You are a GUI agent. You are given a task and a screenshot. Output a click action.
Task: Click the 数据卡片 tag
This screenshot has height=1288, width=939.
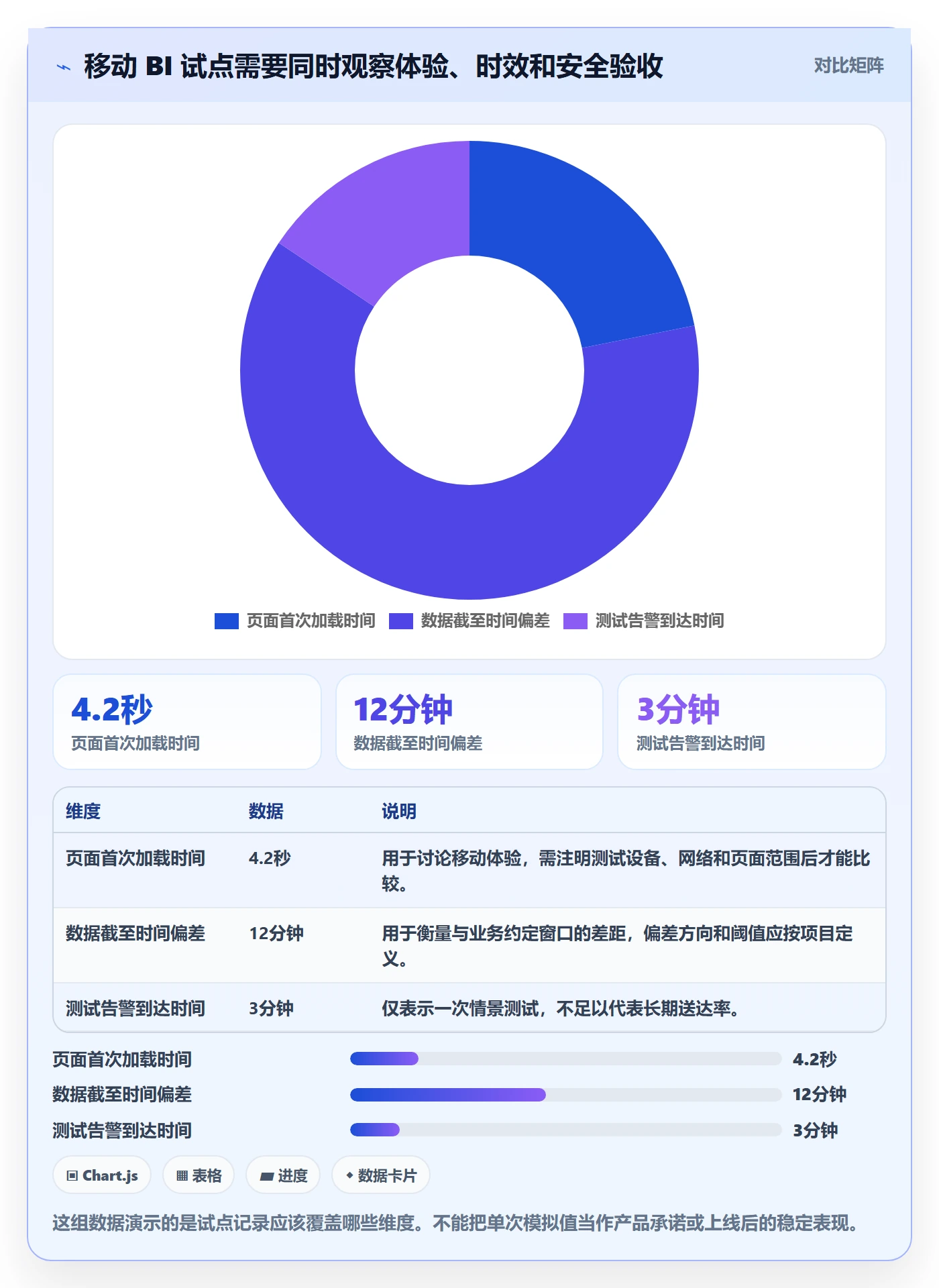[381, 1175]
